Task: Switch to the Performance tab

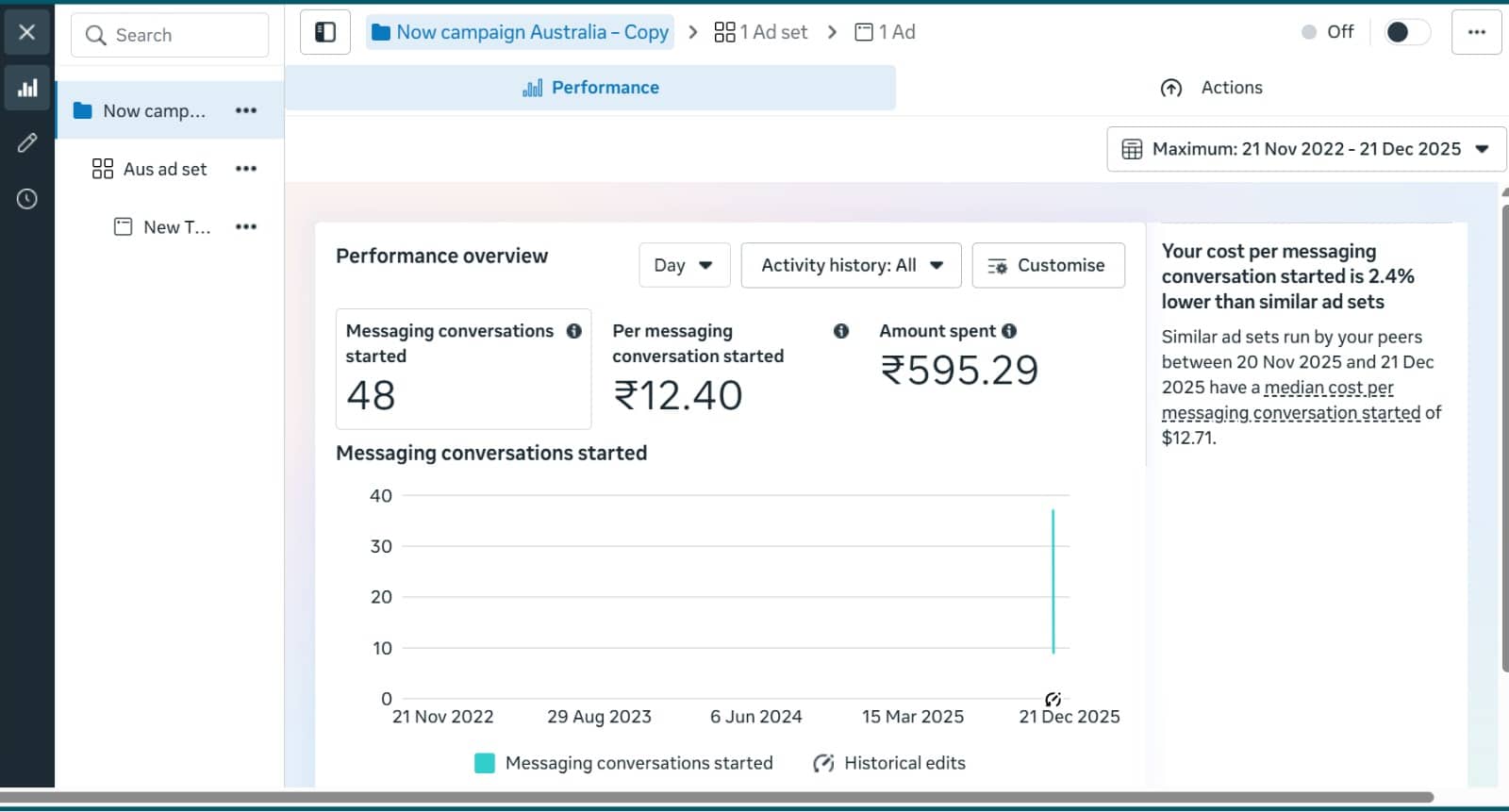Action: click(590, 88)
